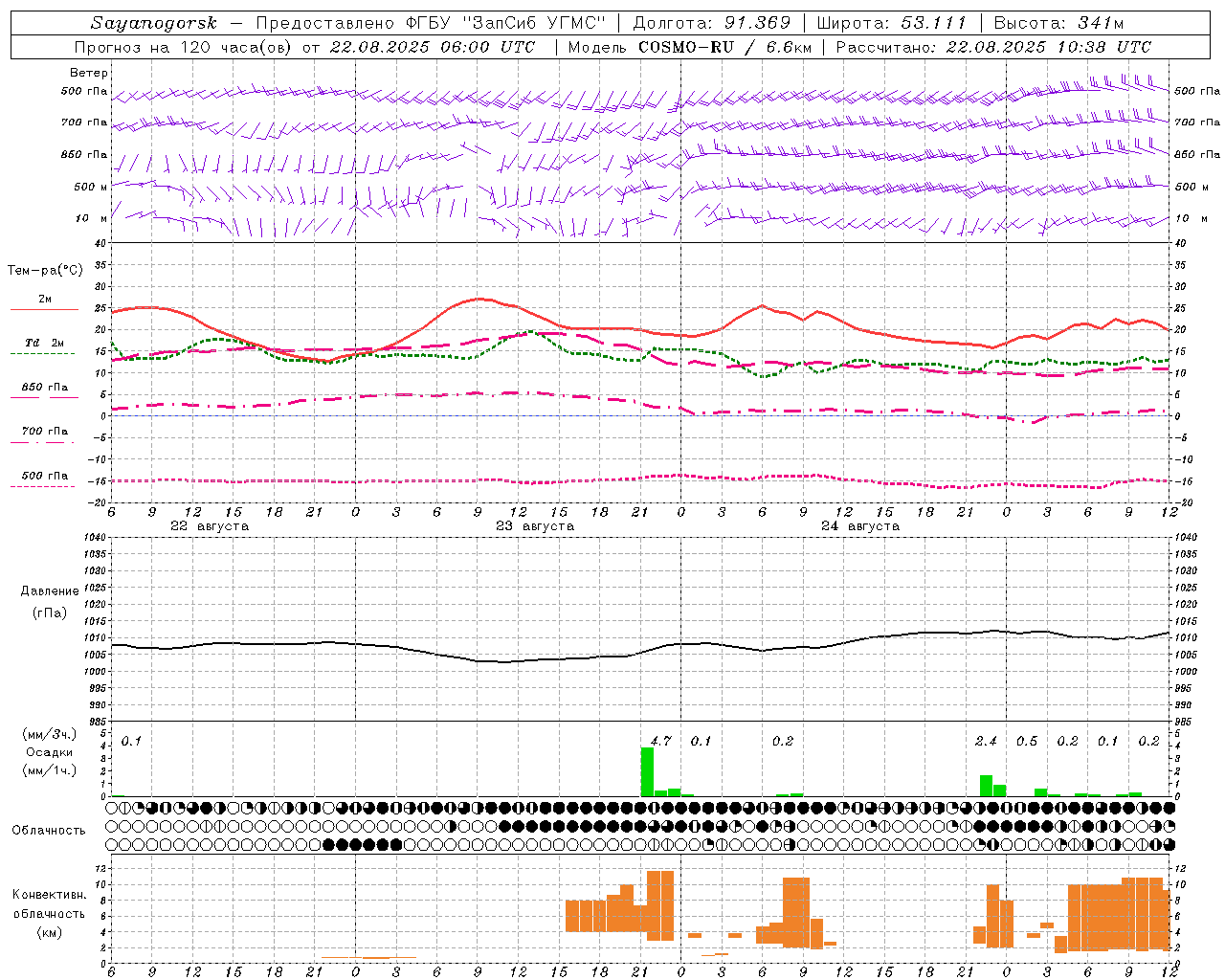This screenshot has height=980, width=1225.
Task: Click "Тем-ра(°C)" temperature panel label
Action: click(45, 271)
